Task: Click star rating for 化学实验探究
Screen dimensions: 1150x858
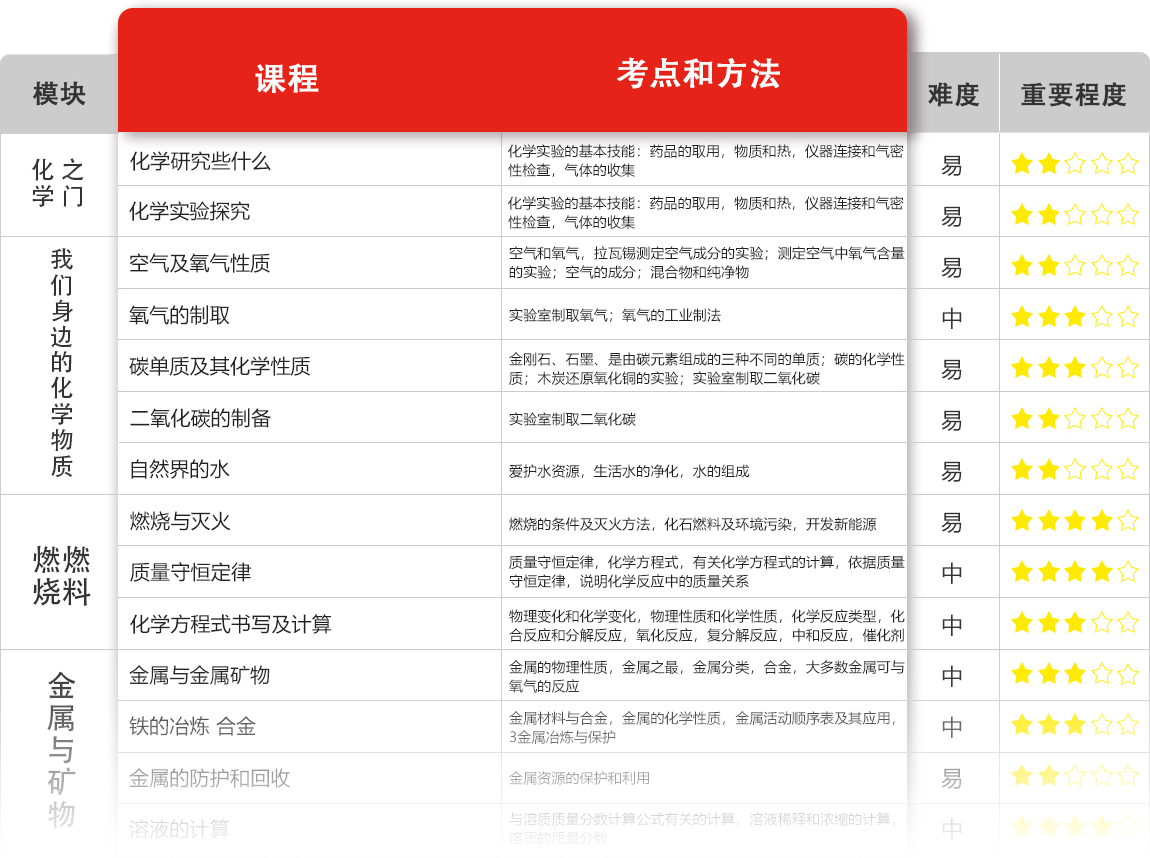Action: (1074, 214)
